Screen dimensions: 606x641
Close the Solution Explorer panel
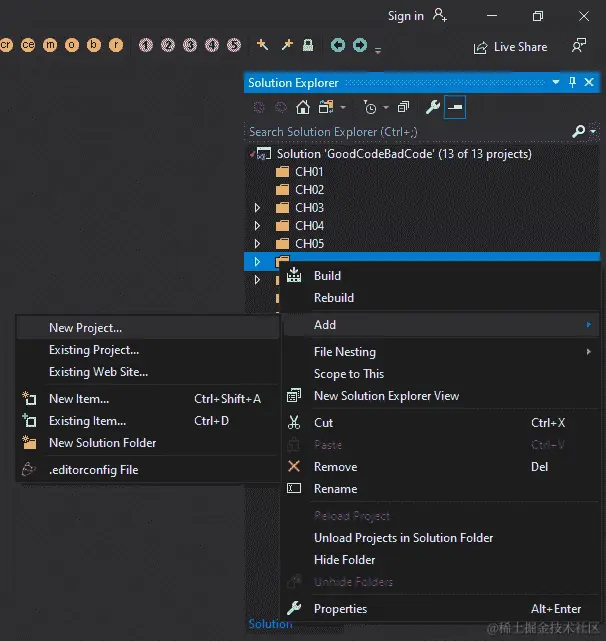(589, 82)
